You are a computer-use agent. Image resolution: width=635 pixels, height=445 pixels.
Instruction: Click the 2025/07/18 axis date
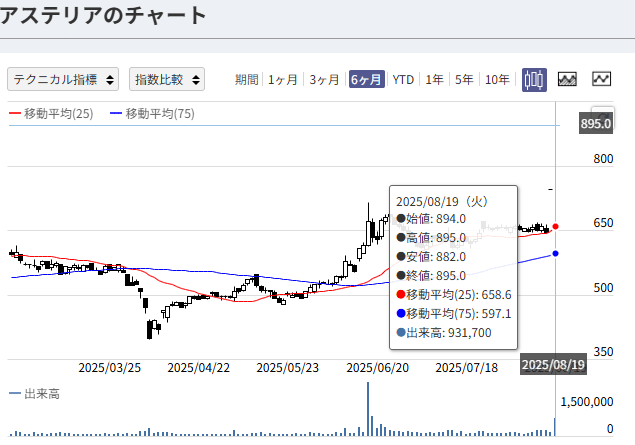click(467, 368)
